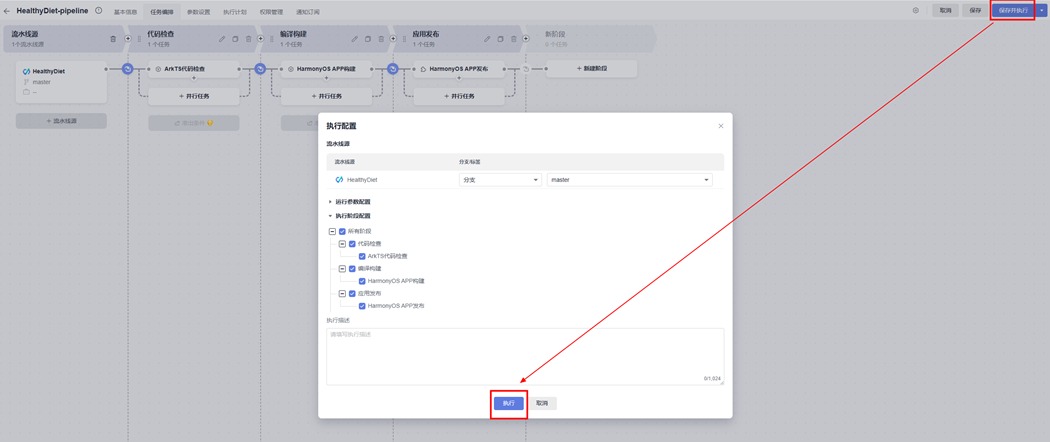Click the blue 执行 button

tap(509, 403)
